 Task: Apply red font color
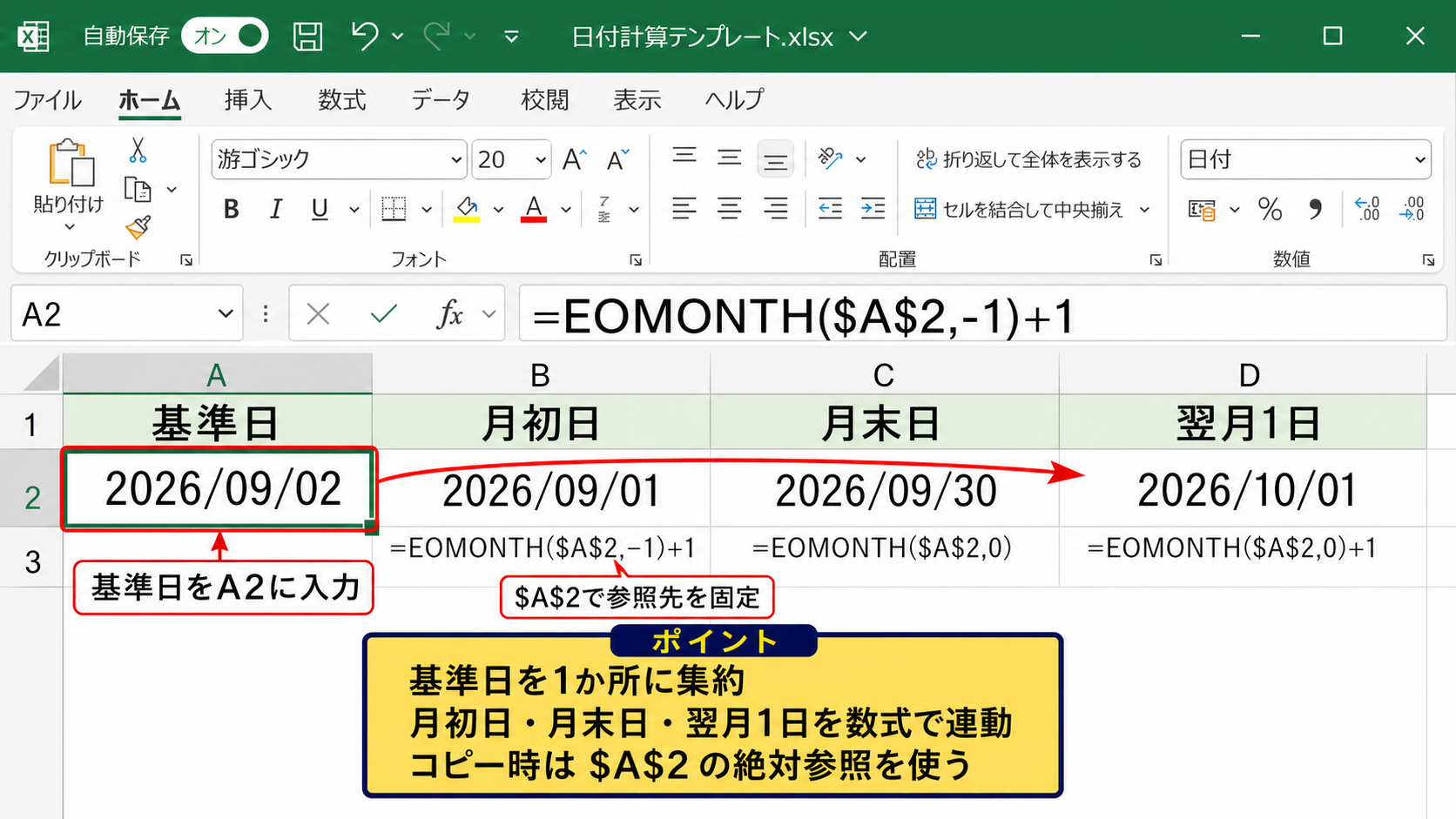click(534, 209)
